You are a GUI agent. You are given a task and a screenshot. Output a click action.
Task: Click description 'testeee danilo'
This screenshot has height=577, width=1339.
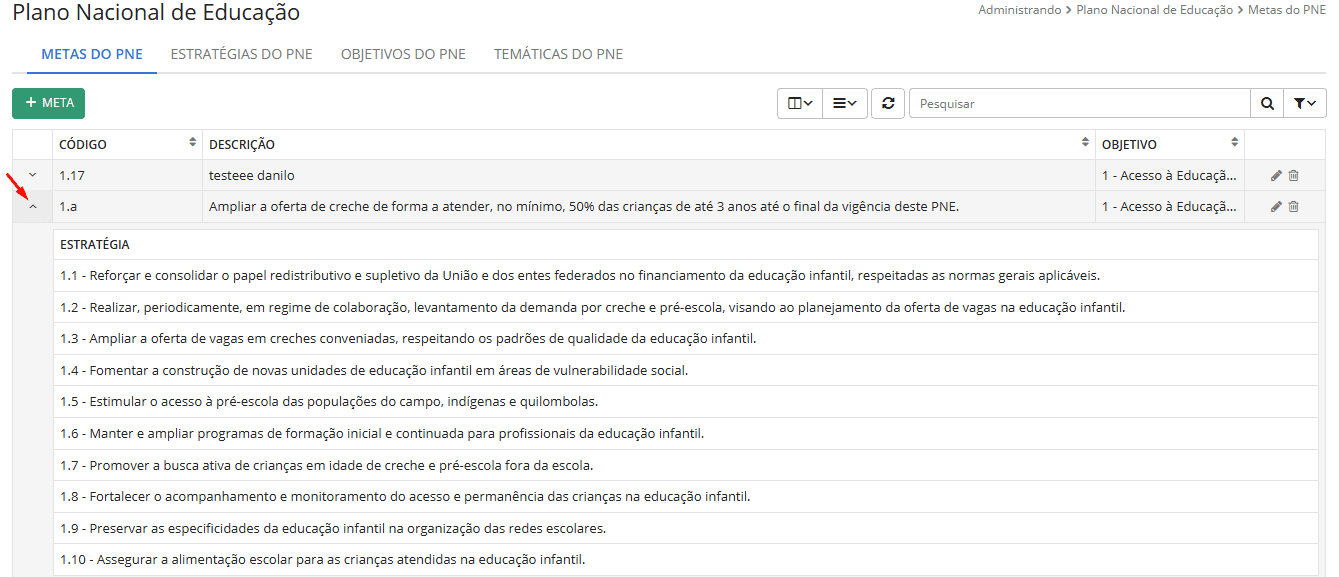(252, 176)
